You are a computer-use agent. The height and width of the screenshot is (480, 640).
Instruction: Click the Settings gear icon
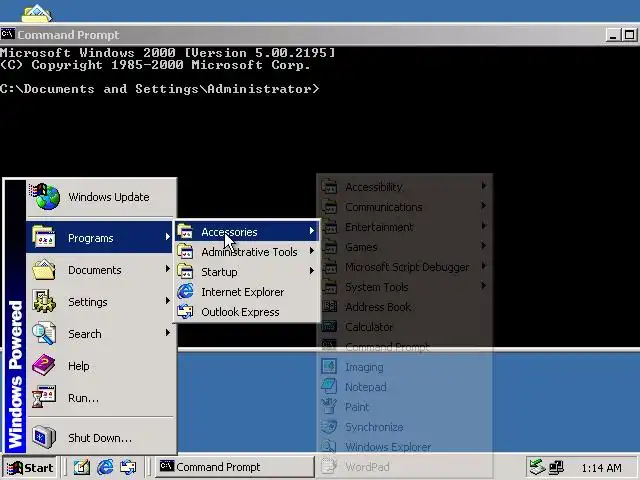pos(44,301)
